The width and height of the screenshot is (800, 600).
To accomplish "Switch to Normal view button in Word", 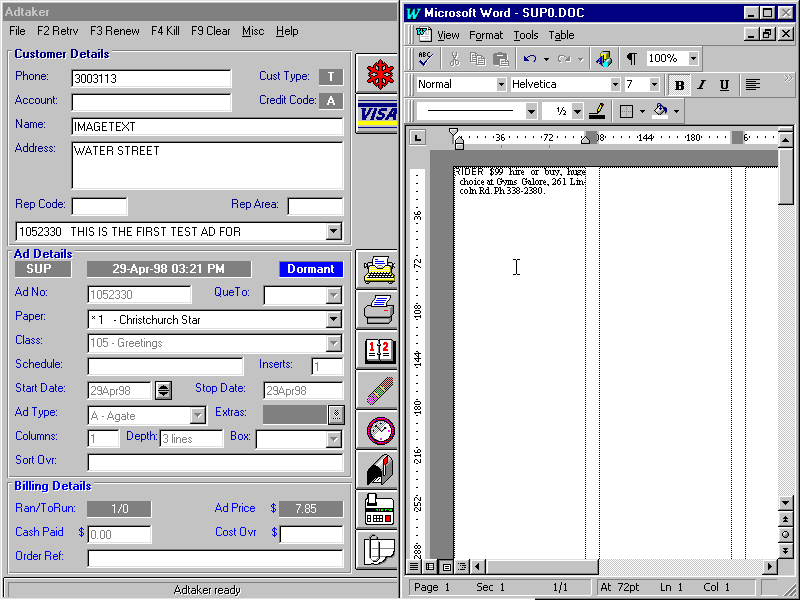I will point(414,566).
